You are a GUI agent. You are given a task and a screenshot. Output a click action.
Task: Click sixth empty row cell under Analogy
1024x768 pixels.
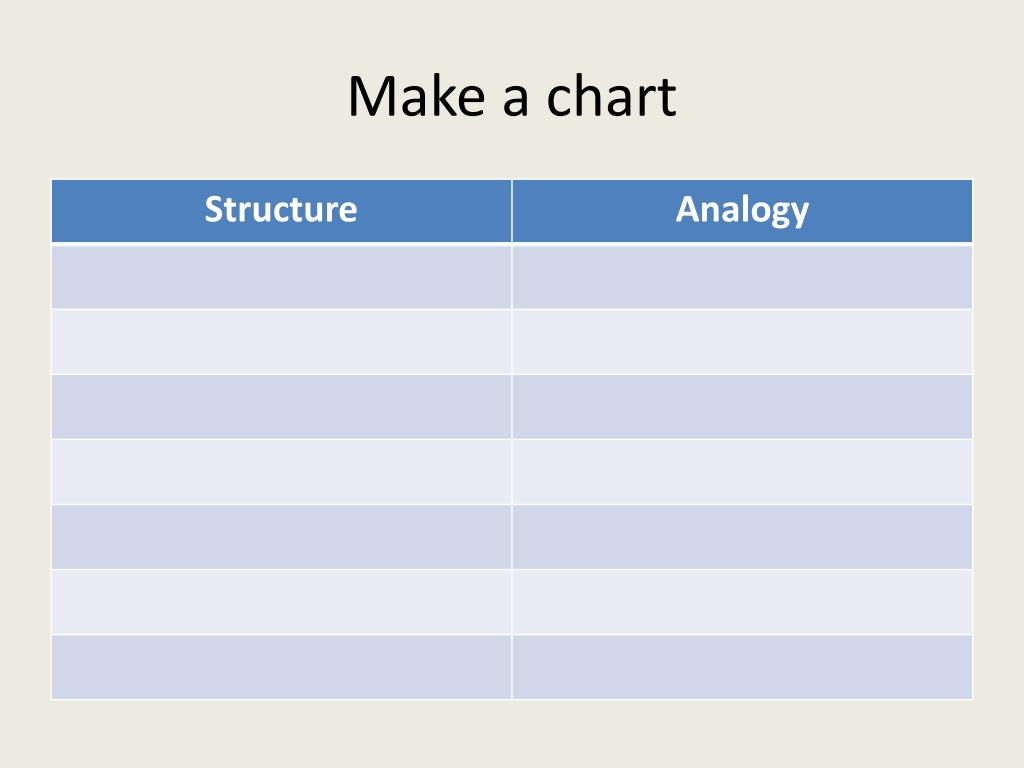pyautogui.click(x=743, y=602)
